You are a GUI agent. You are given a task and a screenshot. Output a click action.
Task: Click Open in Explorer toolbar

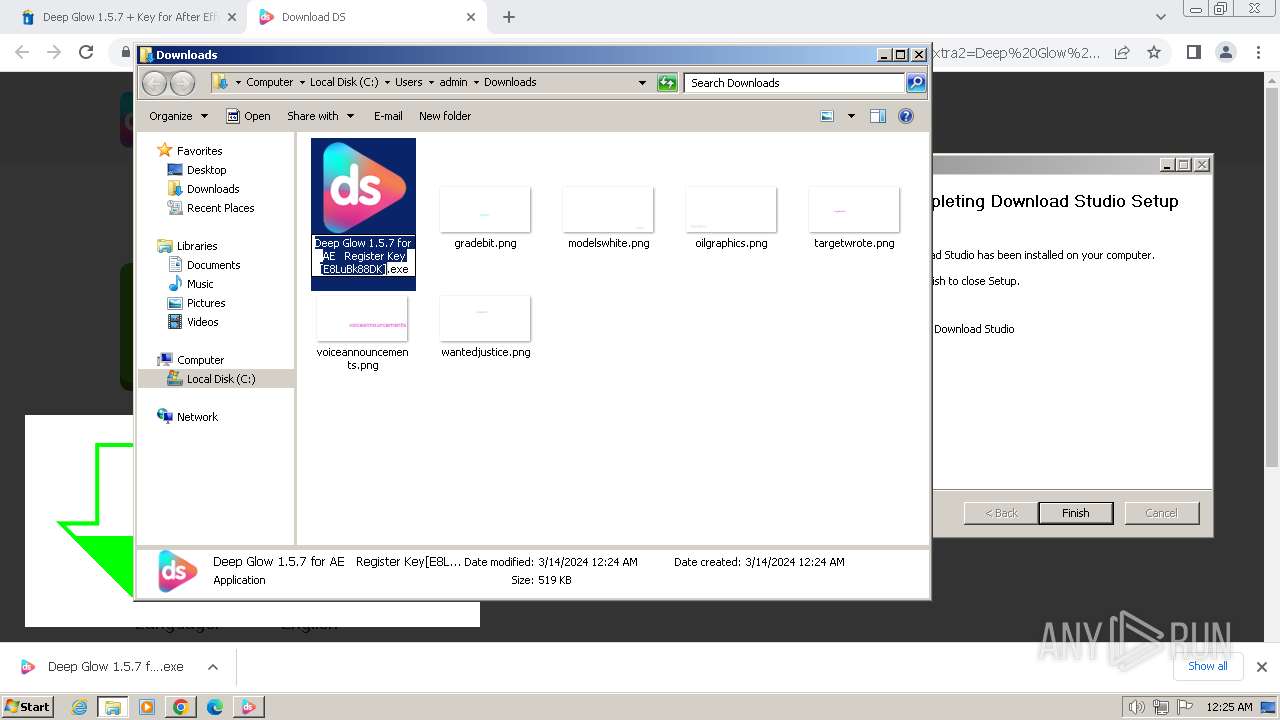248,116
